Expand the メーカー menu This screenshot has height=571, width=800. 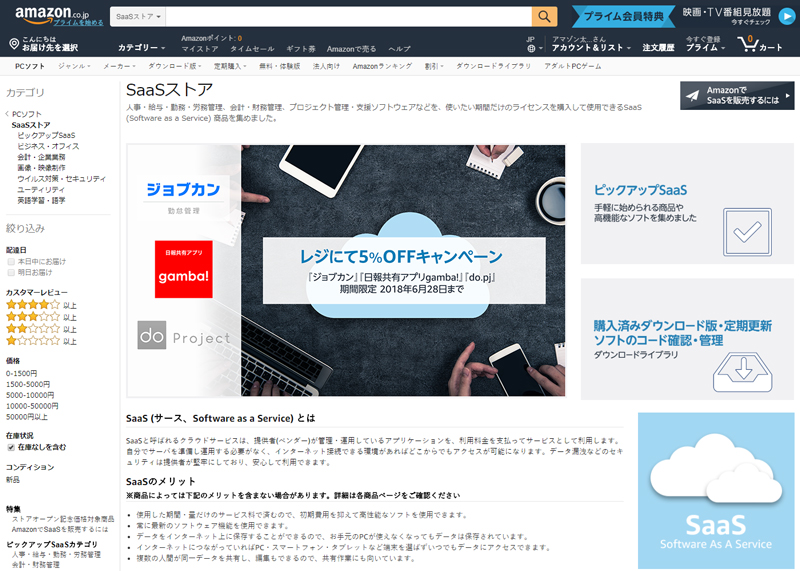tap(119, 66)
